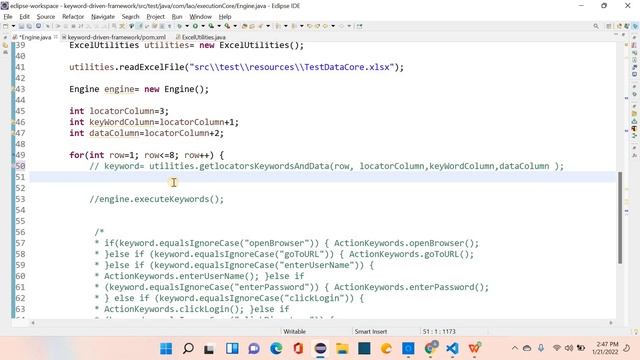
Task: Click line 51 in the code editor
Action: (322, 177)
